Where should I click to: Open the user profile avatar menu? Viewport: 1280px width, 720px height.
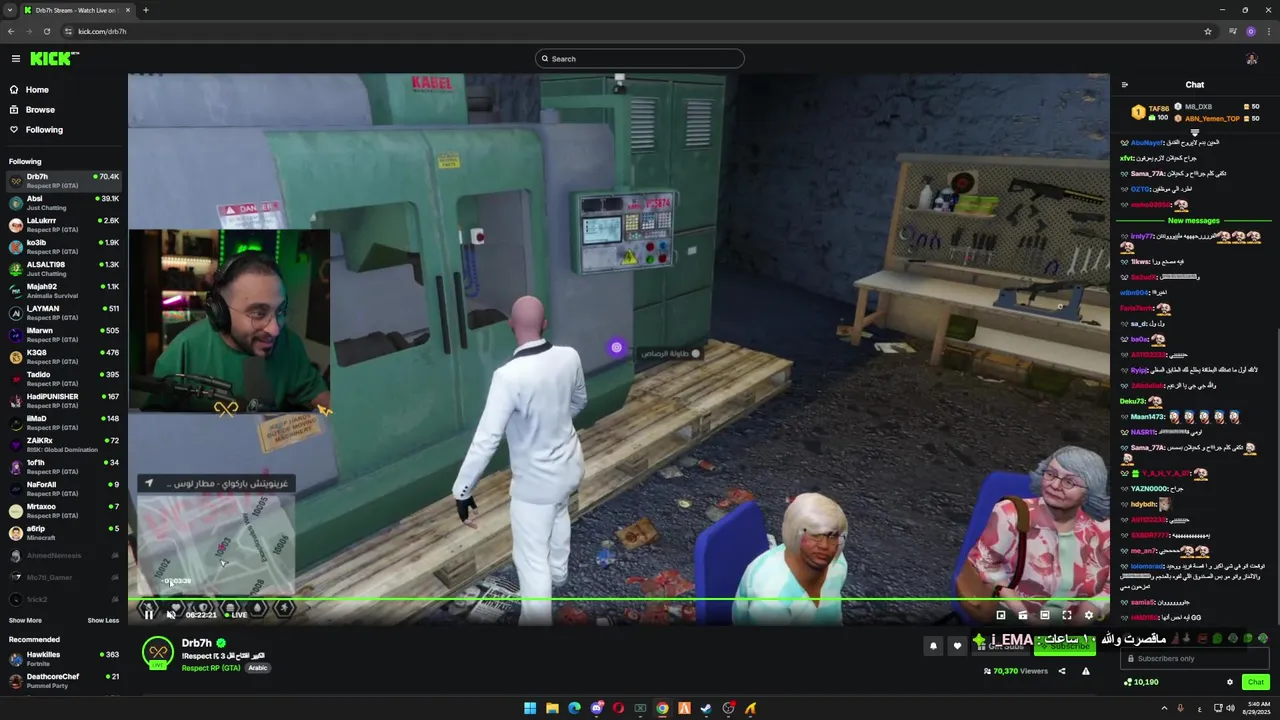pyautogui.click(x=1251, y=59)
